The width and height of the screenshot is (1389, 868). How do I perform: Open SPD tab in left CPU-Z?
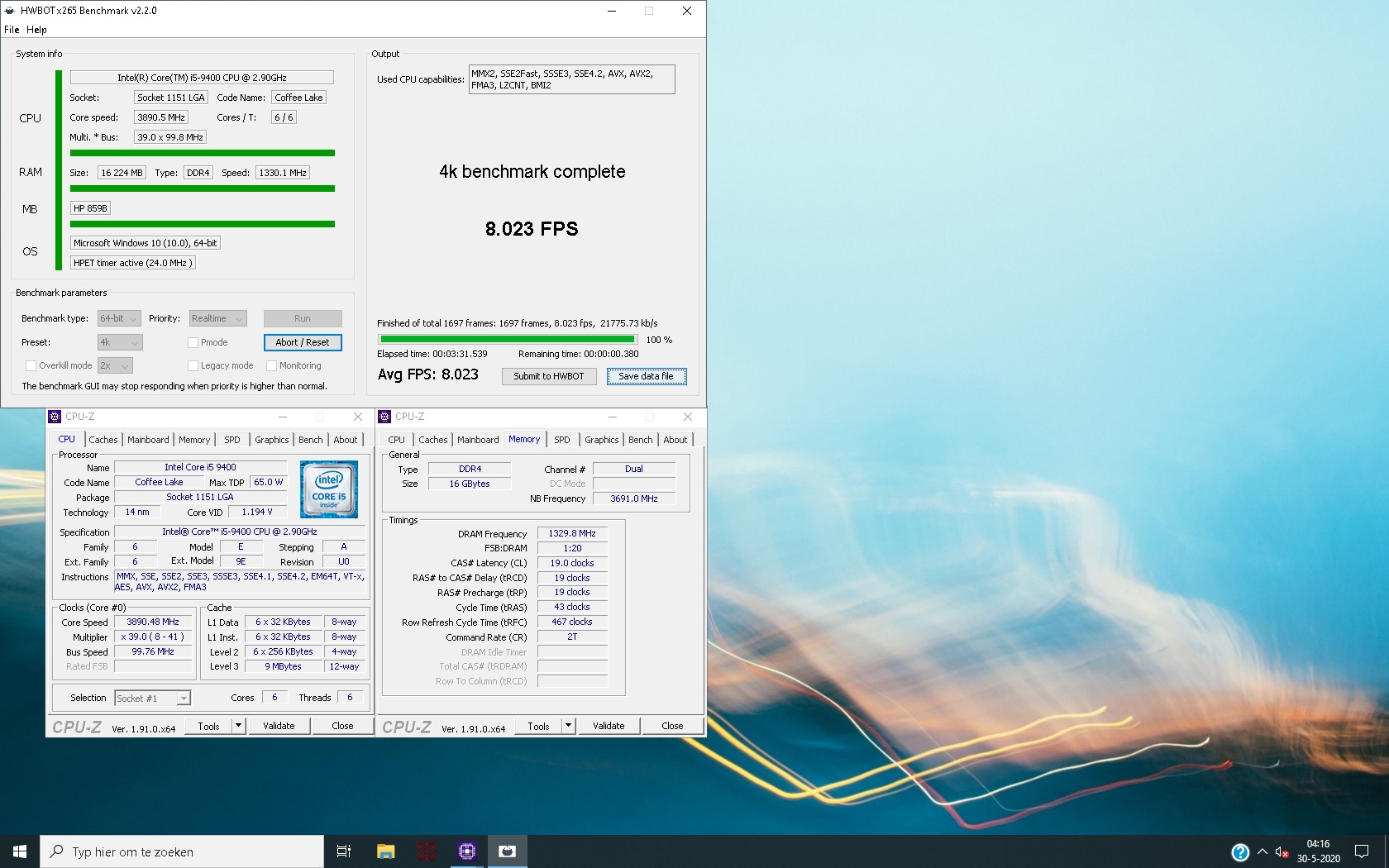[x=232, y=440]
